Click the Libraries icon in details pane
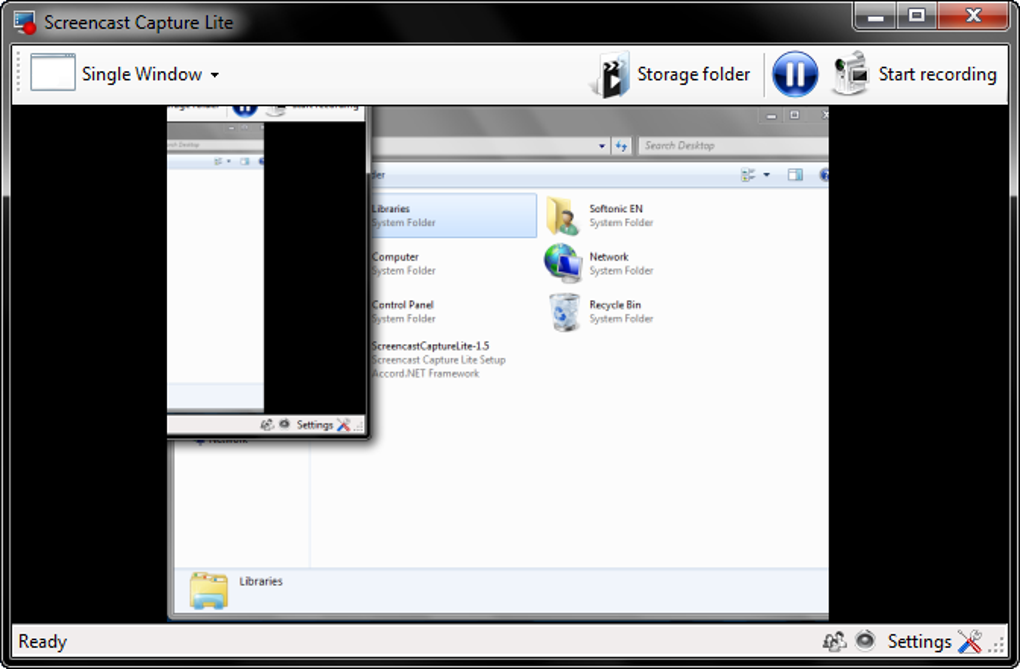This screenshot has height=669, width=1020. (207, 588)
